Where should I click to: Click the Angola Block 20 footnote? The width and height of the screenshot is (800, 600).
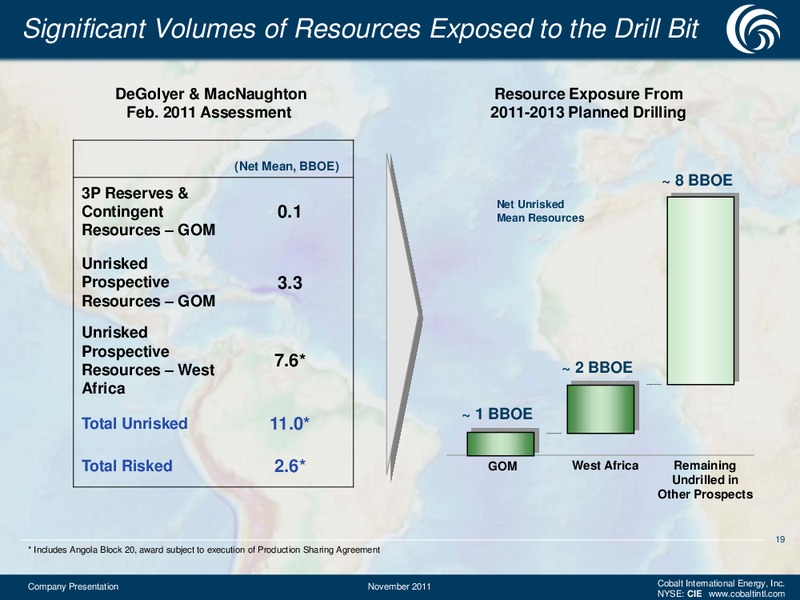204,550
